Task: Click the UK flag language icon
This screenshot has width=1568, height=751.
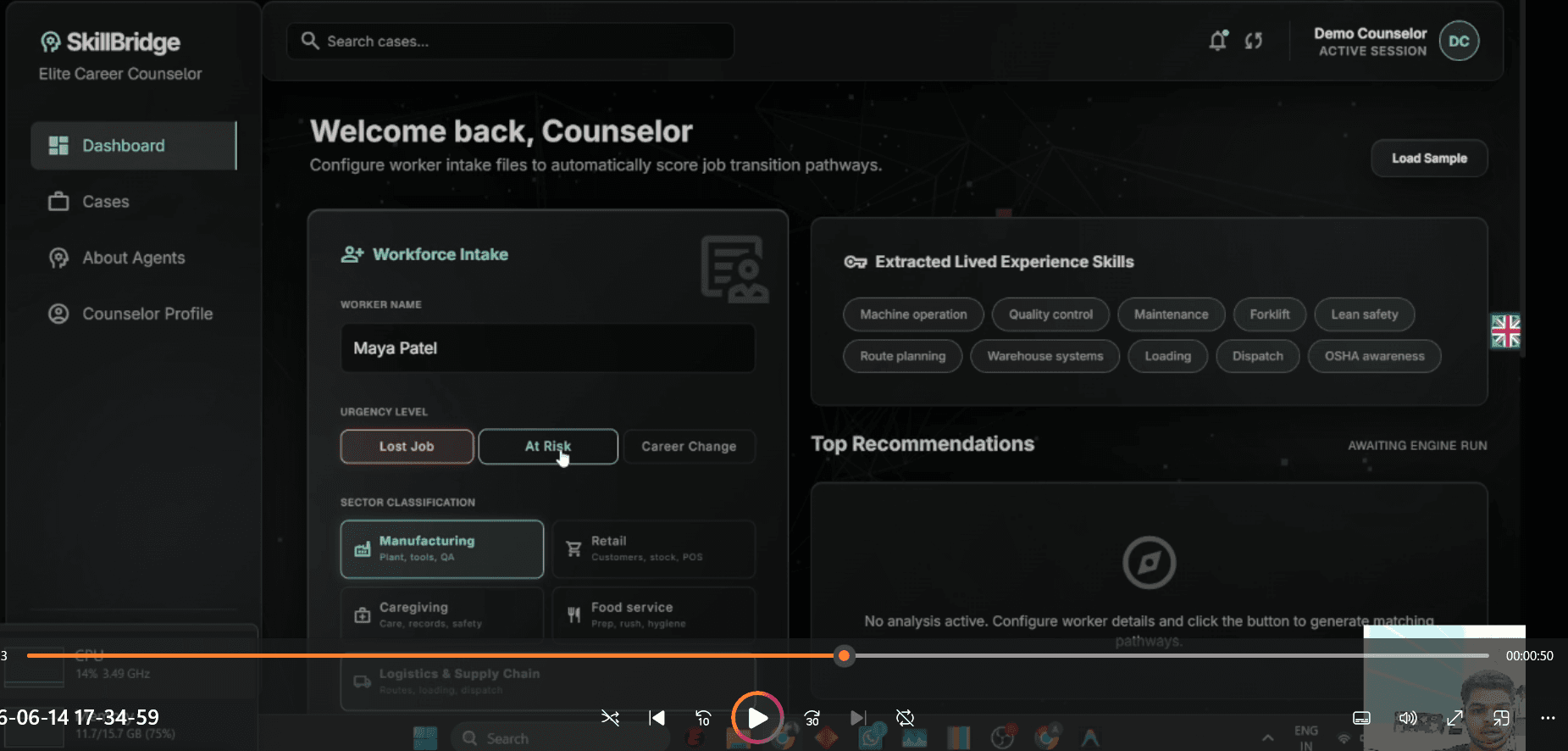Action: [1505, 331]
